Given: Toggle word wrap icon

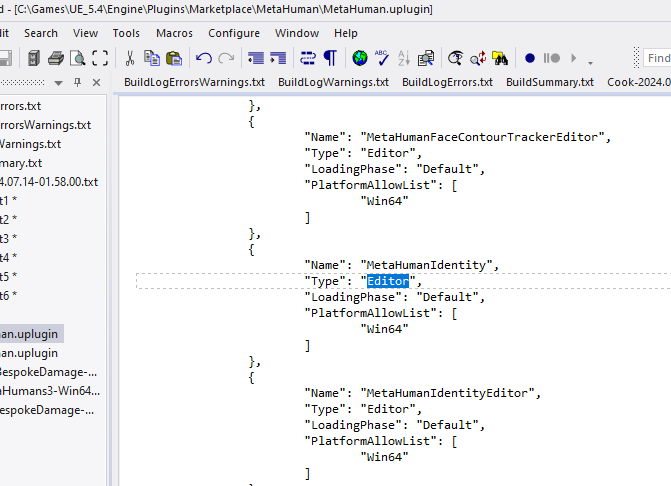Looking at the screenshot, I should [308, 58].
